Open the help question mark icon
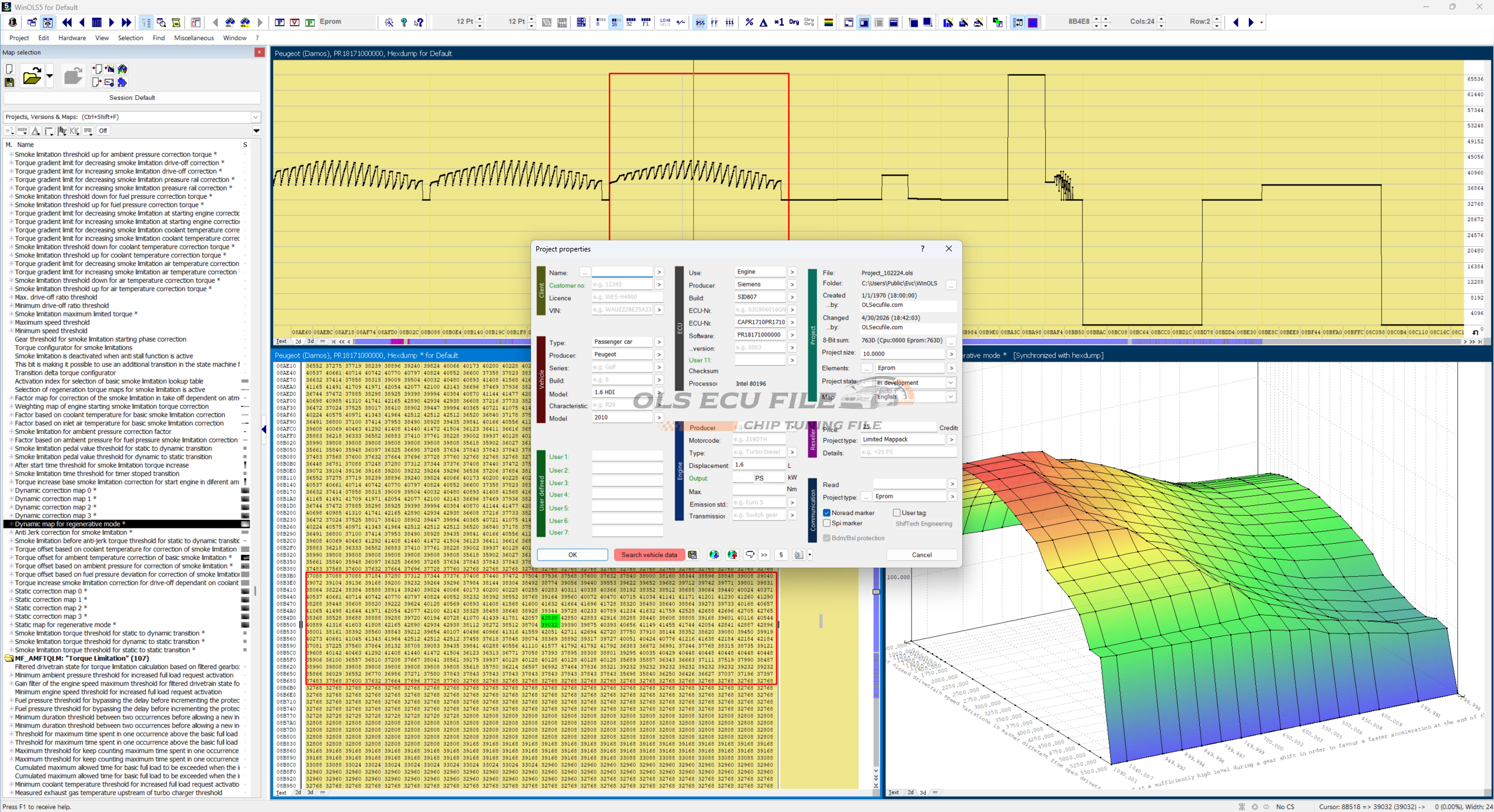1494x812 pixels. (x=404, y=22)
